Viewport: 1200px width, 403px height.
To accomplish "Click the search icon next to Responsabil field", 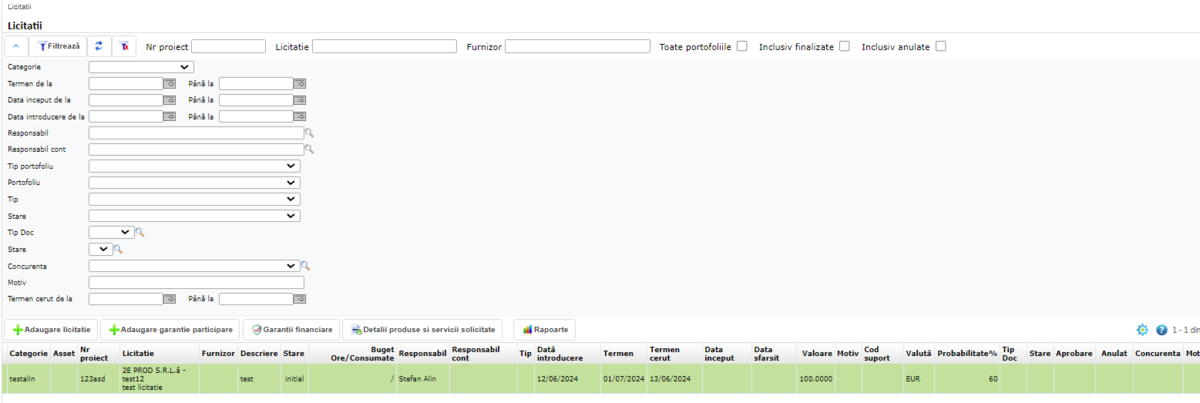I will (x=310, y=133).
